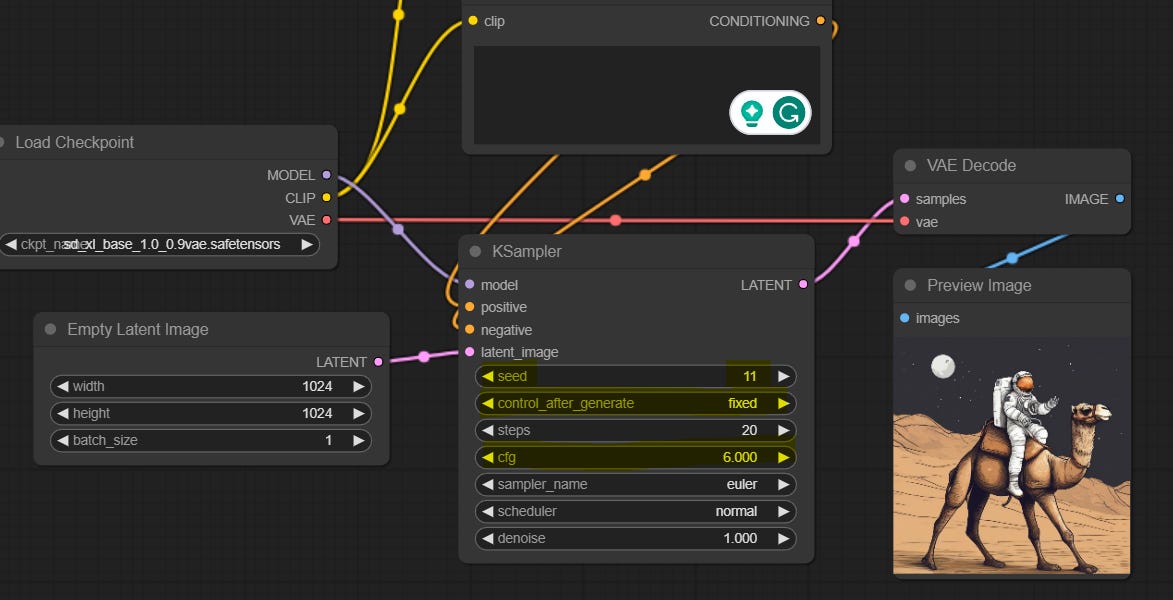This screenshot has height=600, width=1173.
Task: Collapse the Preview Image node via its title circle
Action: (911, 285)
